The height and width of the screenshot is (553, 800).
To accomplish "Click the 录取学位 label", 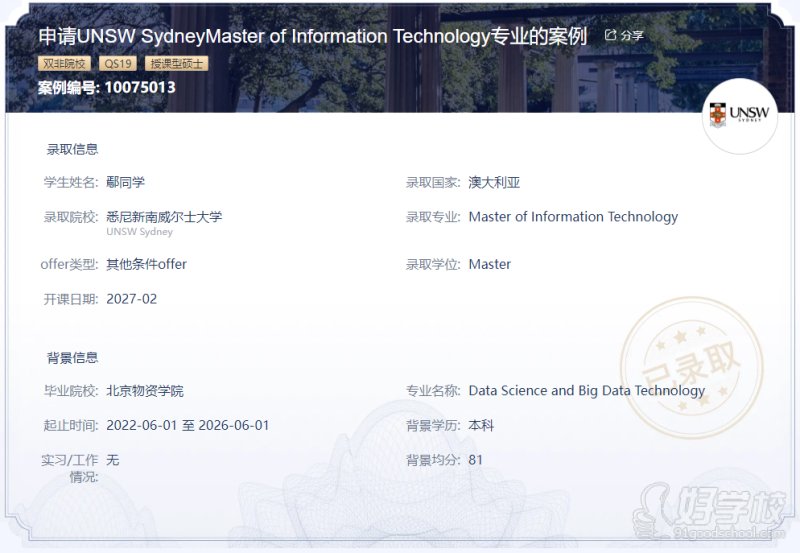I will 433,264.
